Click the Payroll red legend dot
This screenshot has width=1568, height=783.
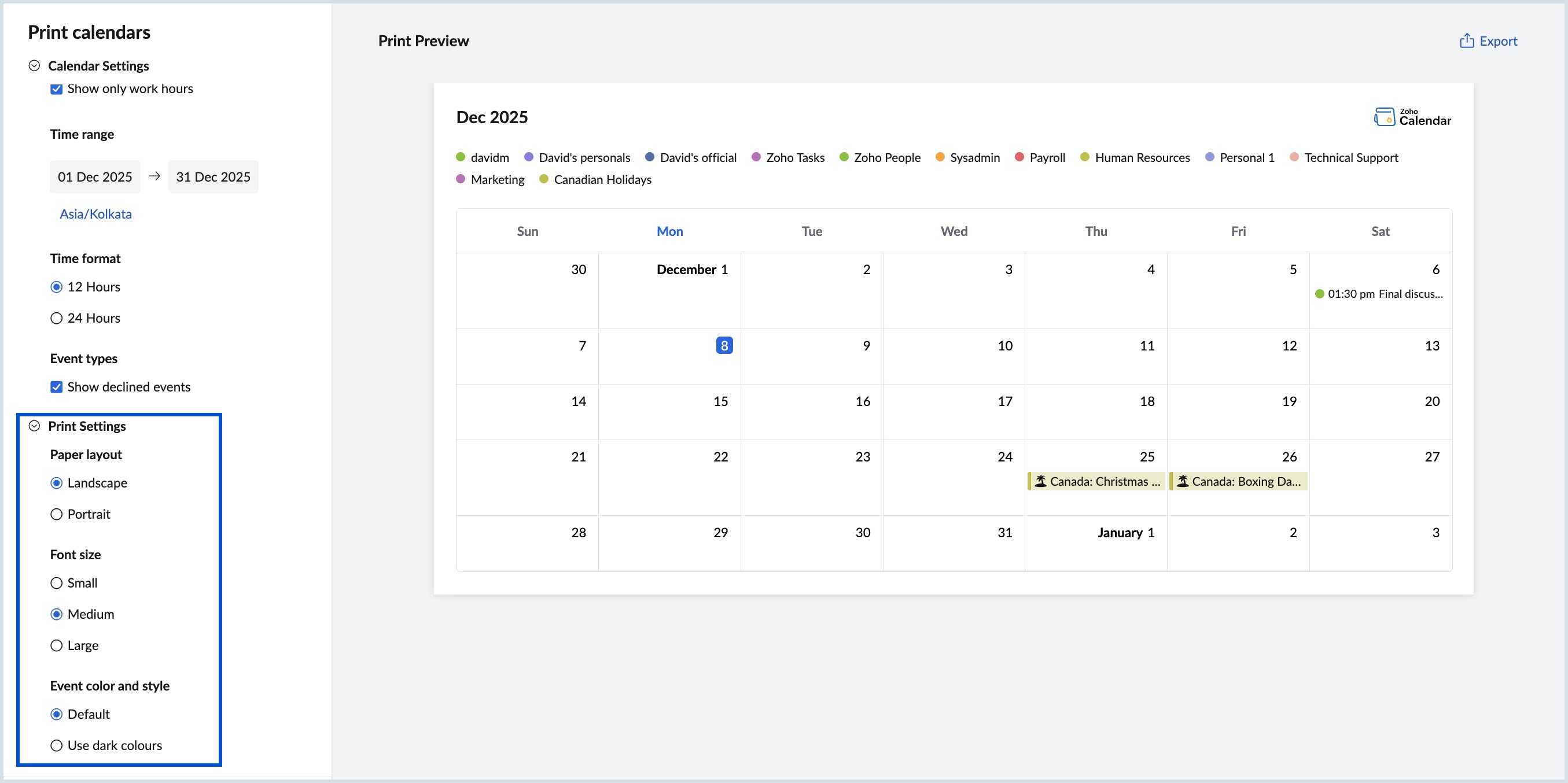click(1019, 157)
